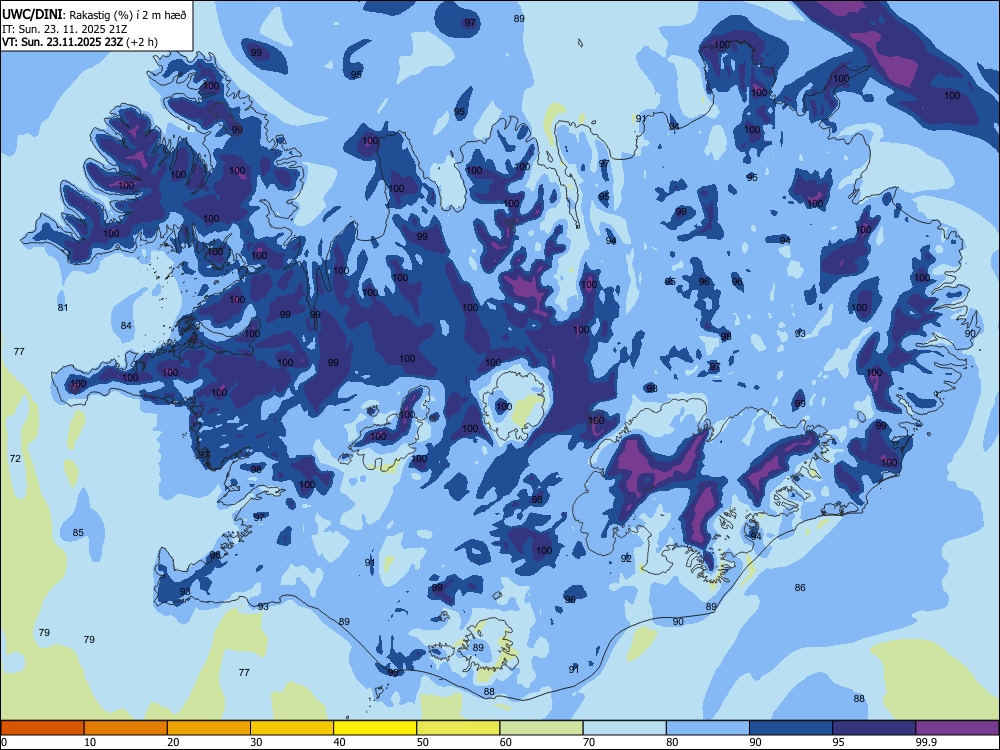Select the 'IT: Sun. 23. 11. 2025 21Z' line
The width and height of the screenshot is (1000, 750).
pyautogui.click(x=65, y=29)
